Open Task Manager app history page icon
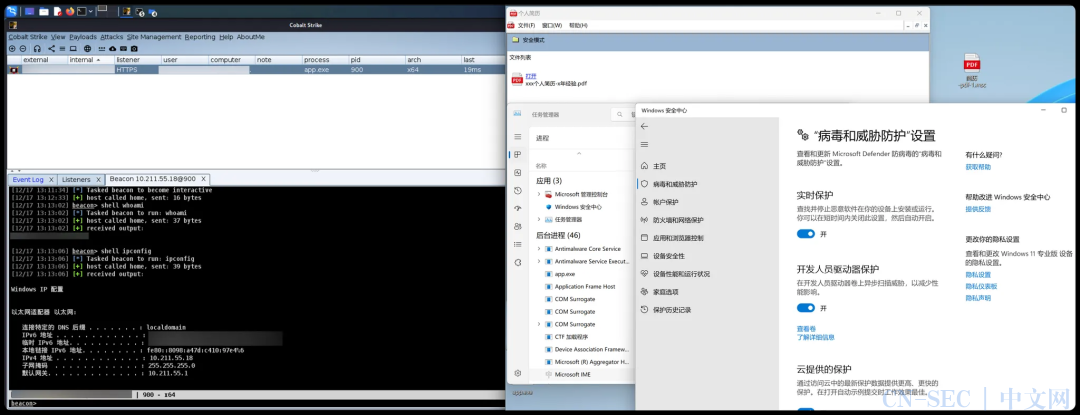 pyautogui.click(x=517, y=191)
